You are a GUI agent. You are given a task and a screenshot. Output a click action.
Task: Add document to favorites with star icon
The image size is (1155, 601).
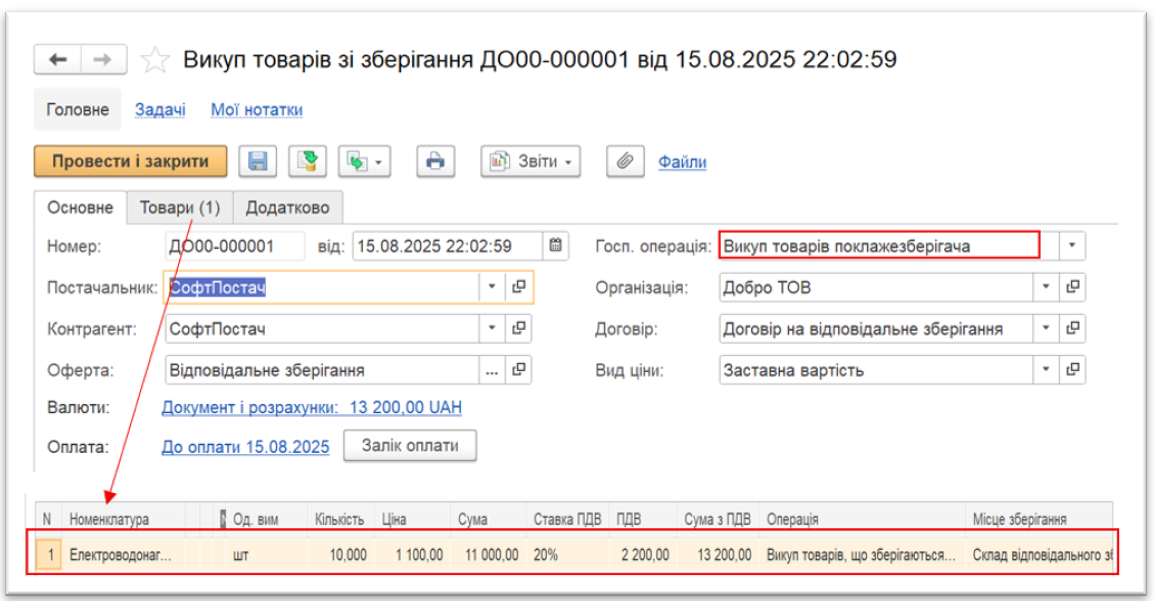click(155, 61)
